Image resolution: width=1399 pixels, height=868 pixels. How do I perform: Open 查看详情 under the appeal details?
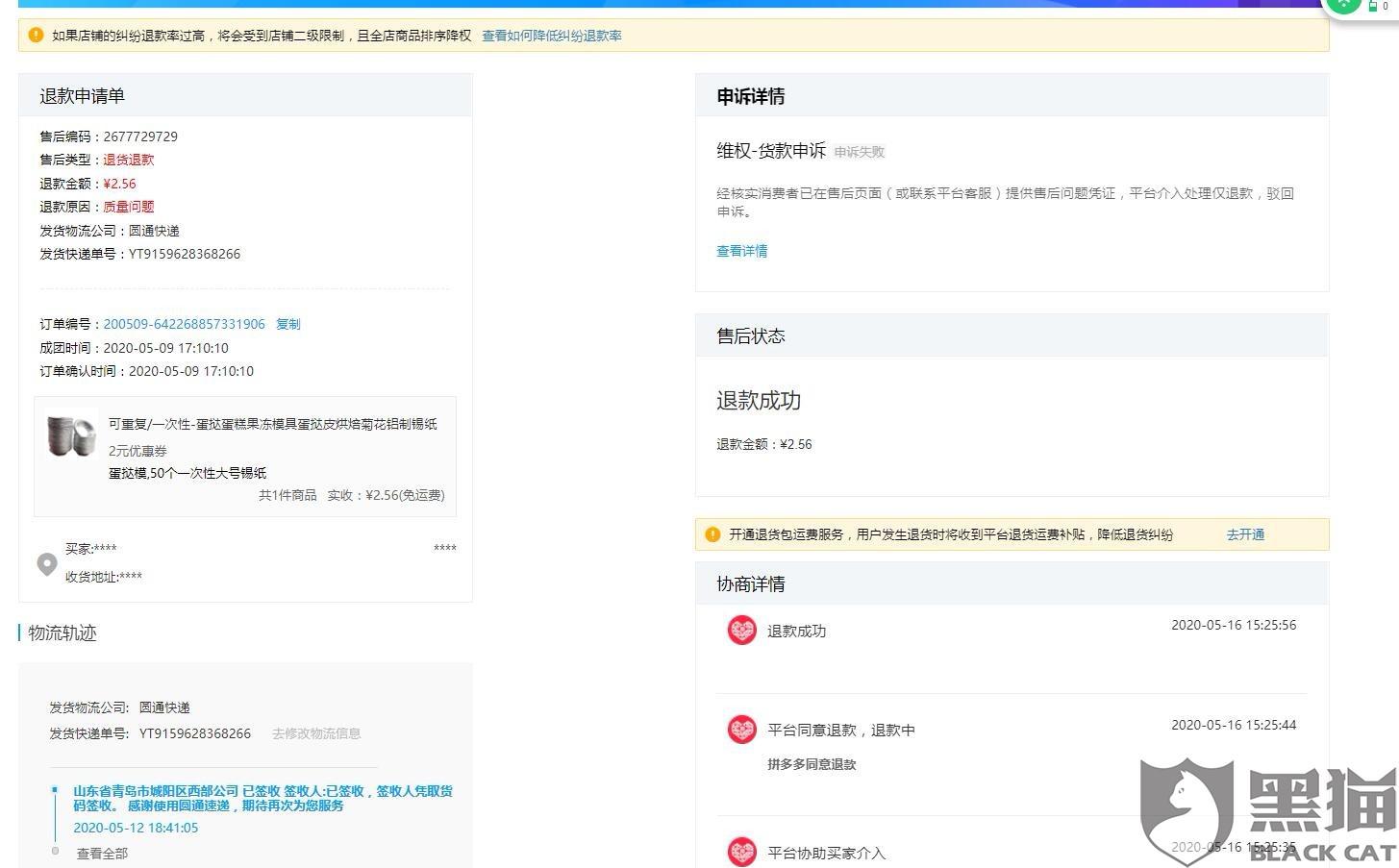pyautogui.click(x=741, y=251)
